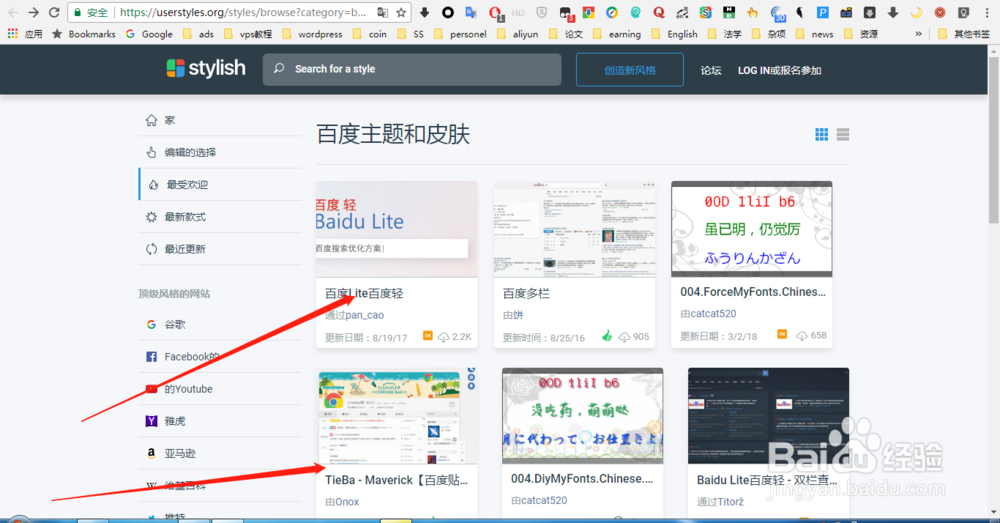Click Facebook icon in sidebar
Screen dimensions: 1000x523
pyautogui.click(x=151, y=357)
